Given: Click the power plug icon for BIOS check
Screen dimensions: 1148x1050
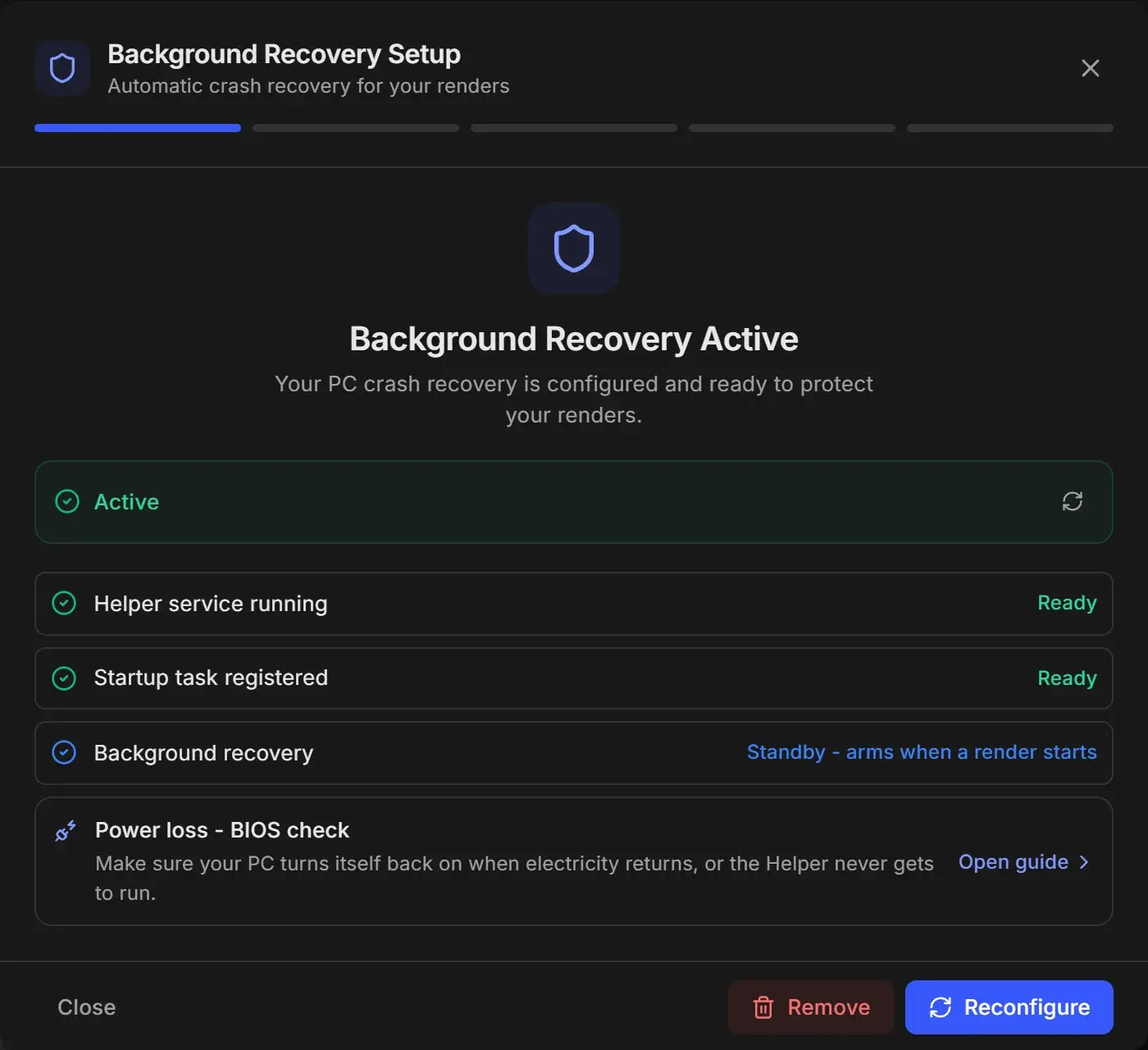Looking at the screenshot, I should [66, 831].
